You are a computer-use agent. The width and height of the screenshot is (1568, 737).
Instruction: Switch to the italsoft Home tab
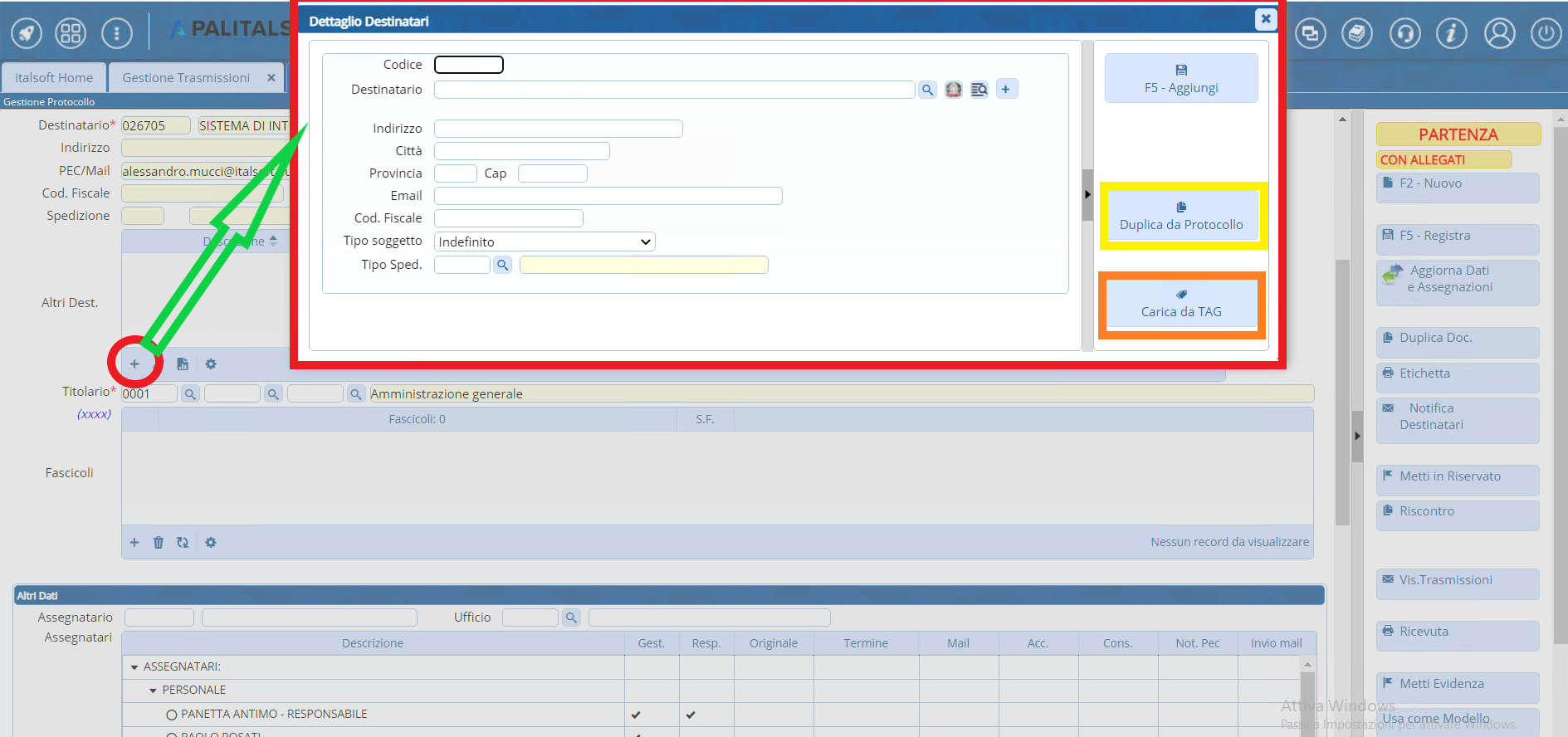[54, 77]
